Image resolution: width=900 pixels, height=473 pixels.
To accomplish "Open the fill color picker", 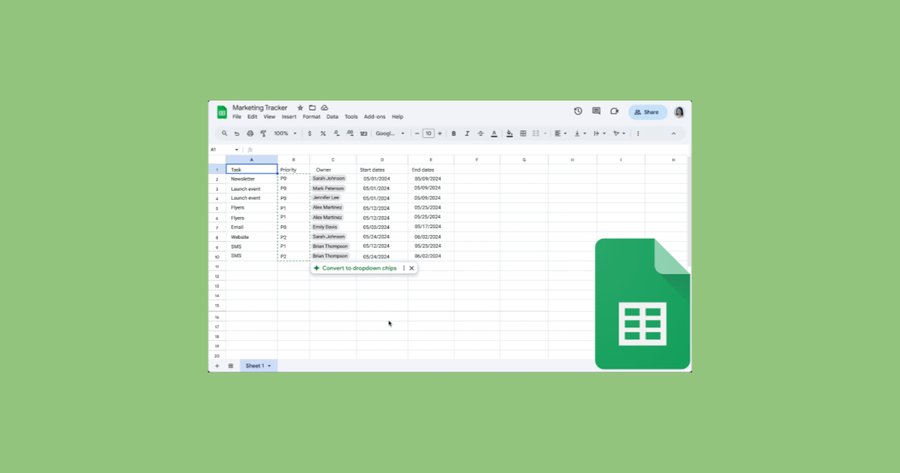I will (x=509, y=134).
